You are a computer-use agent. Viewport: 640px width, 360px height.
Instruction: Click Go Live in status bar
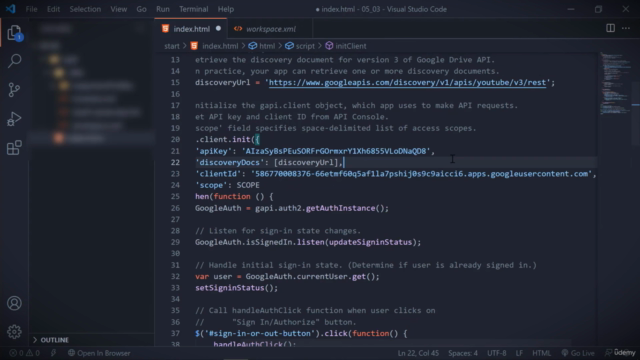pyautogui.click(x=578, y=353)
